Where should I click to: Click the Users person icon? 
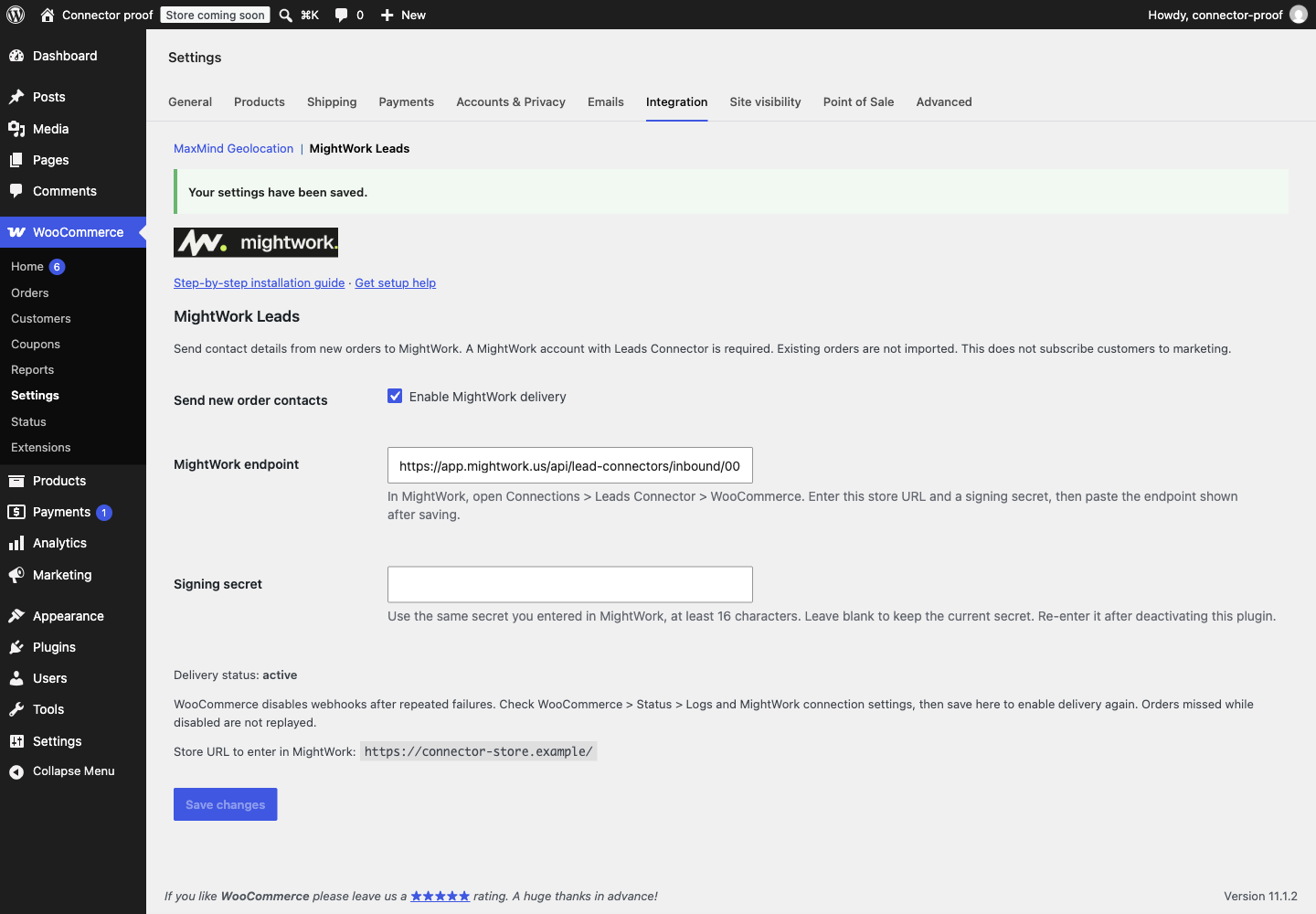(x=16, y=678)
